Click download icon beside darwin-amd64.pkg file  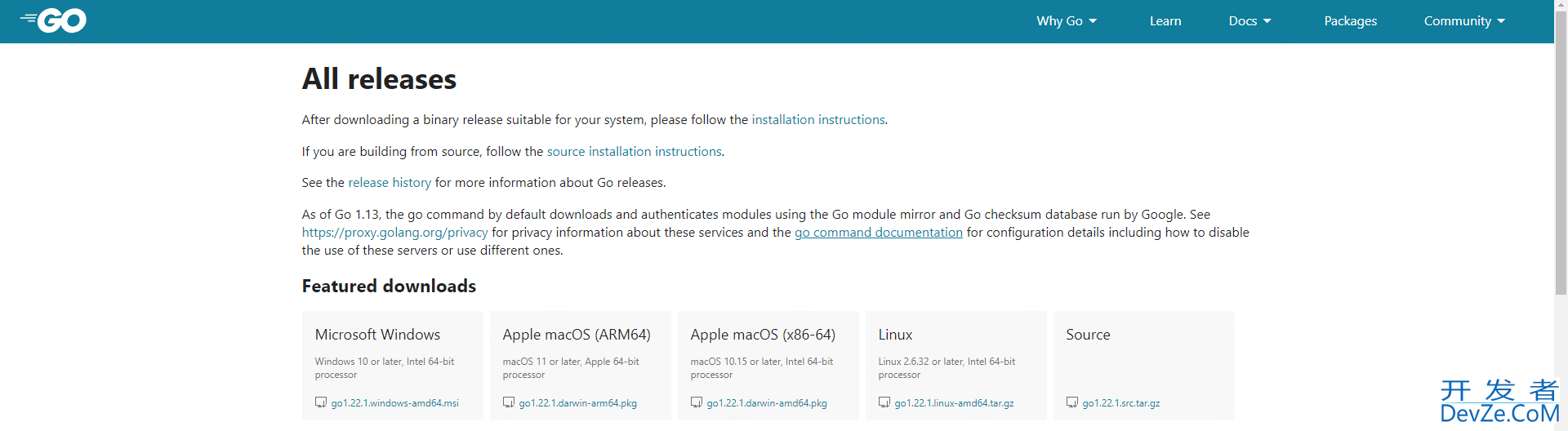pyautogui.click(x=697, y=402)
